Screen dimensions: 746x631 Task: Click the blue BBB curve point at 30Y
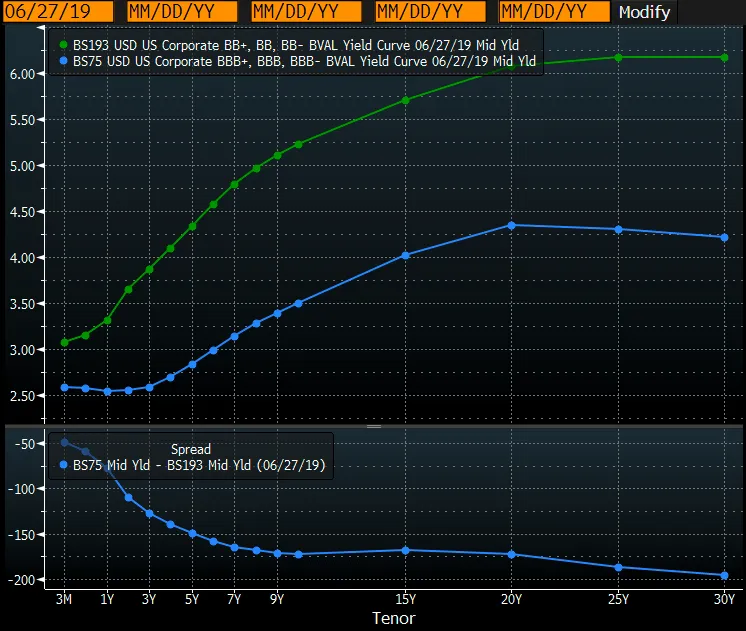725,237
